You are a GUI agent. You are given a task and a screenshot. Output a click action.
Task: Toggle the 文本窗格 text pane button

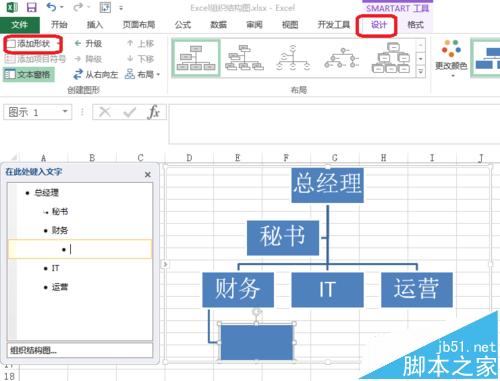coord(29,74)
